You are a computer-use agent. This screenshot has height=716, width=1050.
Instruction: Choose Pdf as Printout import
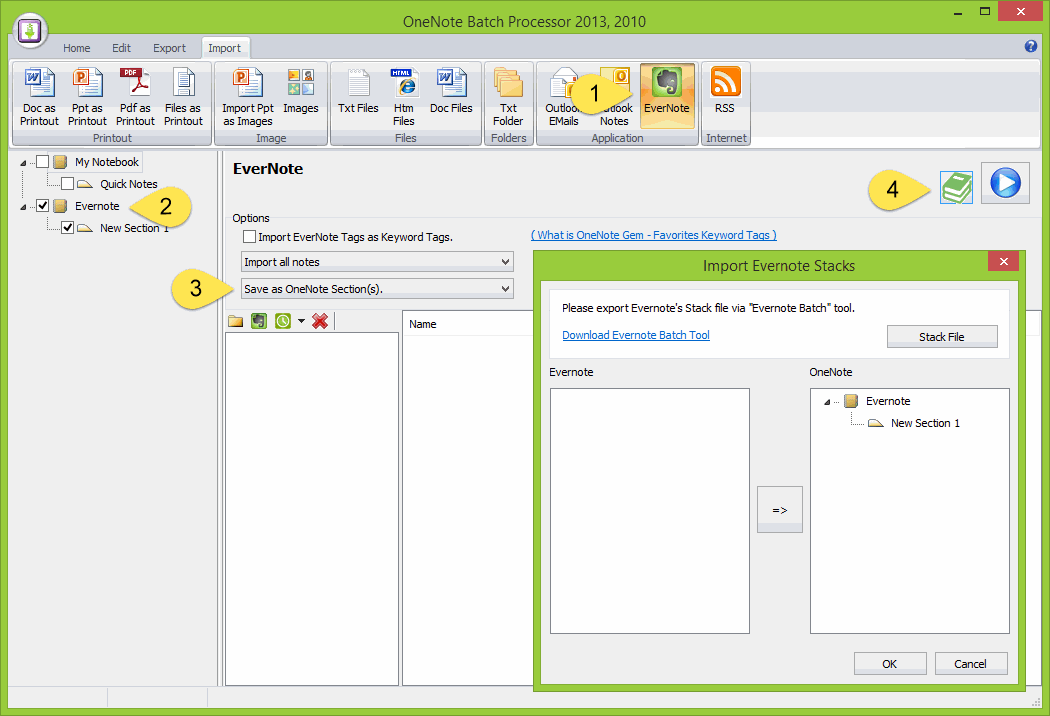(x=135, y=96)
